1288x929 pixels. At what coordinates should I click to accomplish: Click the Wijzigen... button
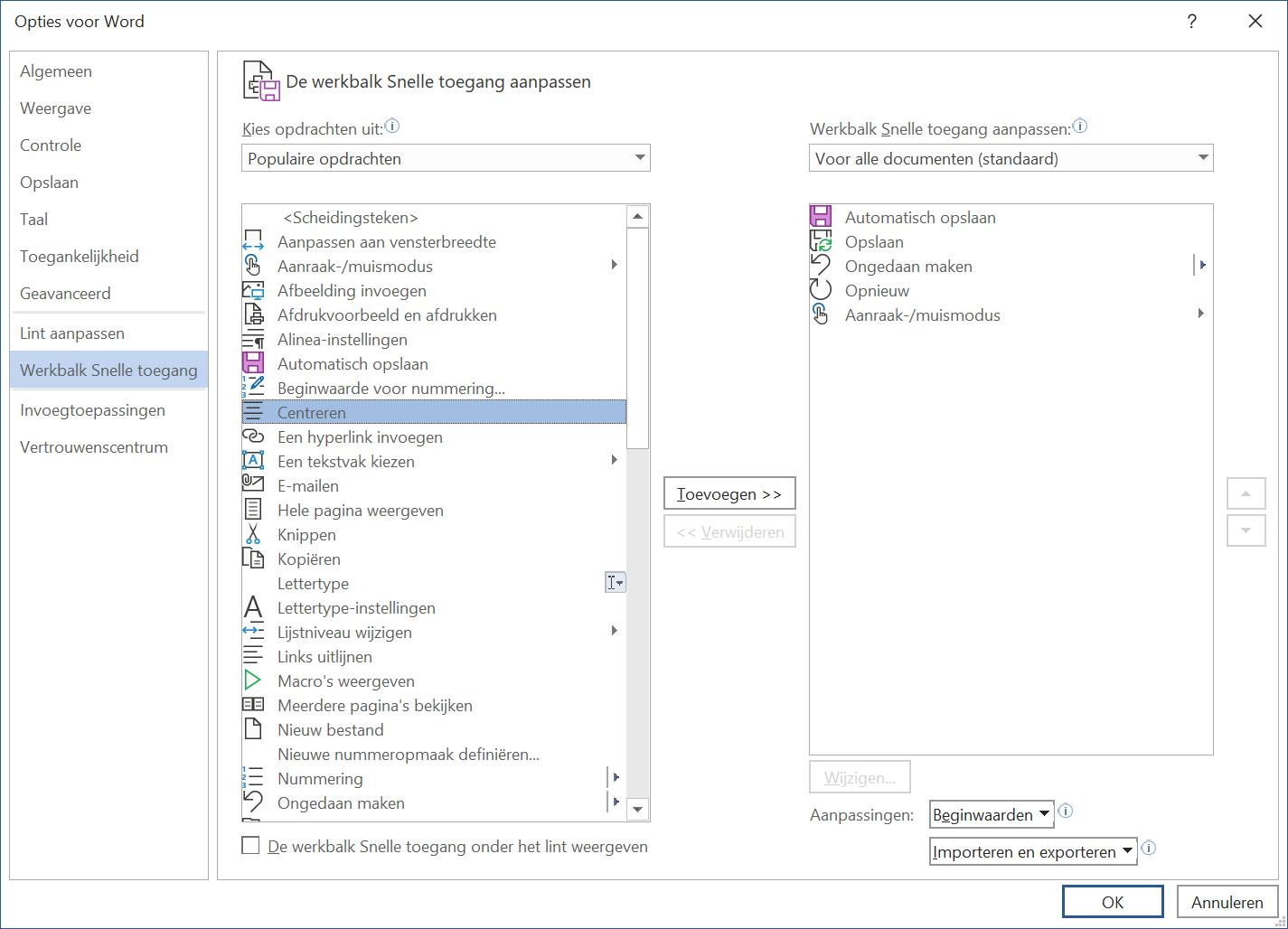coord(860,778)
